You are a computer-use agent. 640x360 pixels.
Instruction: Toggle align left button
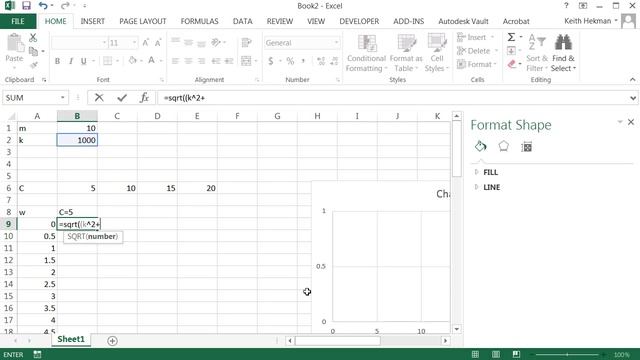tap(175, 61)
